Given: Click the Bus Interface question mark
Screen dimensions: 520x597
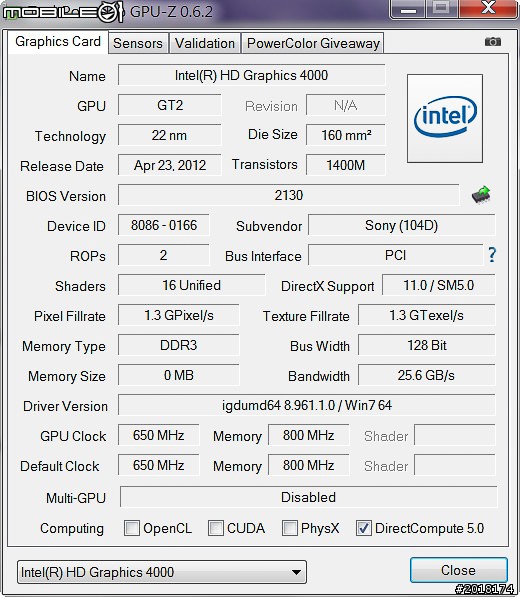Looking at the screenshot, I should (x=492, y=255).
